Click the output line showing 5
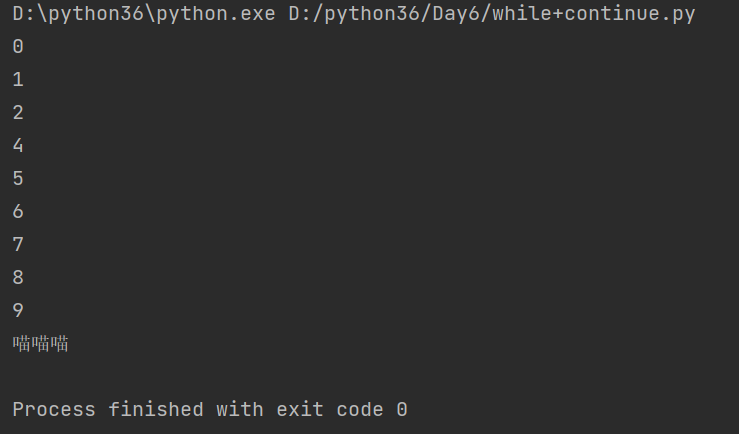739x434 pixels. (18, 179)
